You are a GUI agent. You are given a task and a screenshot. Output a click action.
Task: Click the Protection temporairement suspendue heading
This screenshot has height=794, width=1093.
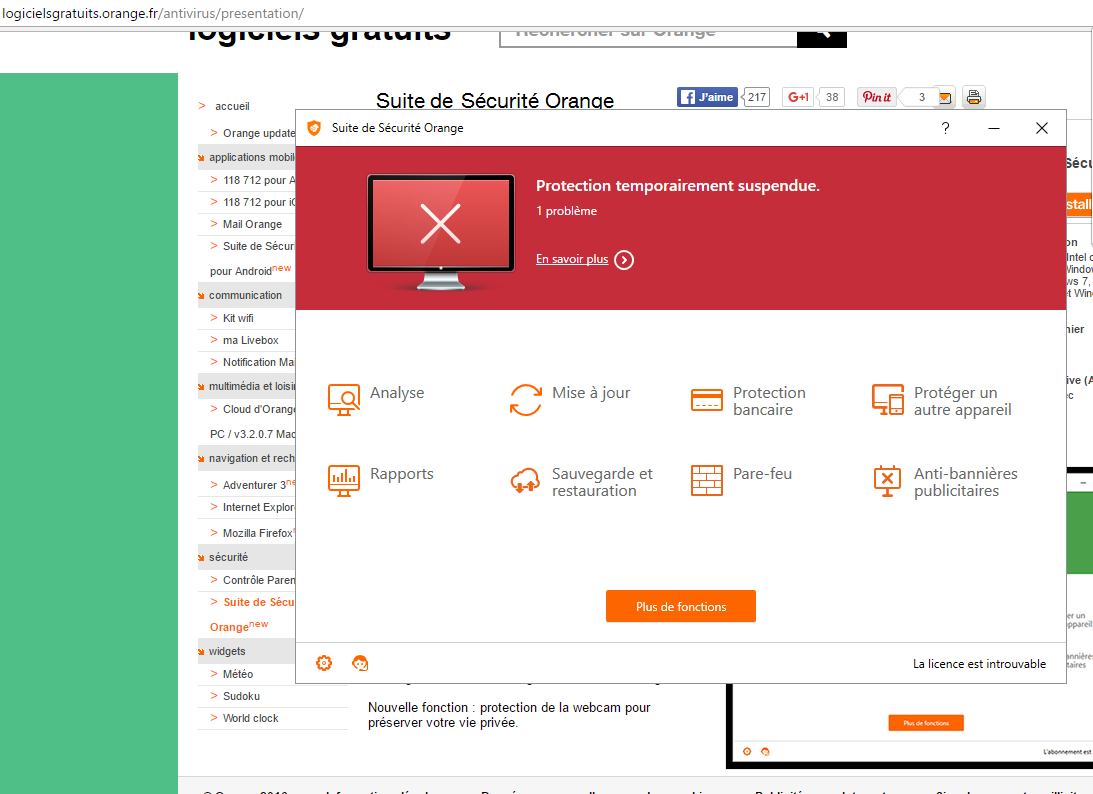pos(678,186)
